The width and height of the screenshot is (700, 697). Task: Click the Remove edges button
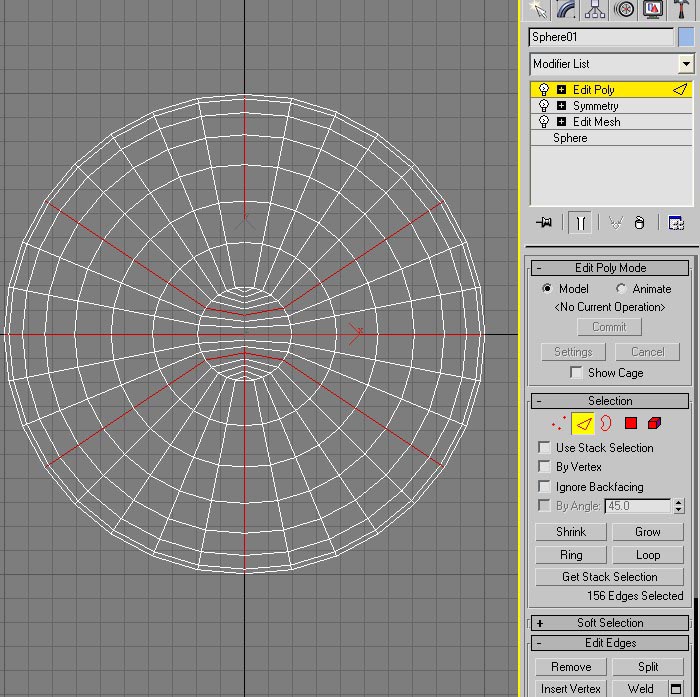(571, 667)
